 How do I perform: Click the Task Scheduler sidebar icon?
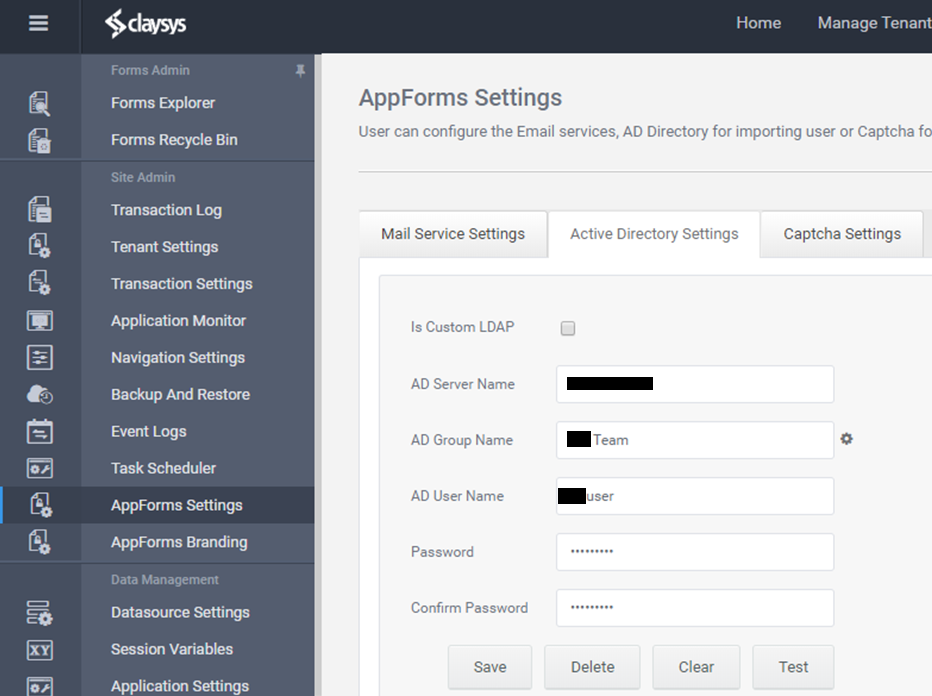click(40, 468)
